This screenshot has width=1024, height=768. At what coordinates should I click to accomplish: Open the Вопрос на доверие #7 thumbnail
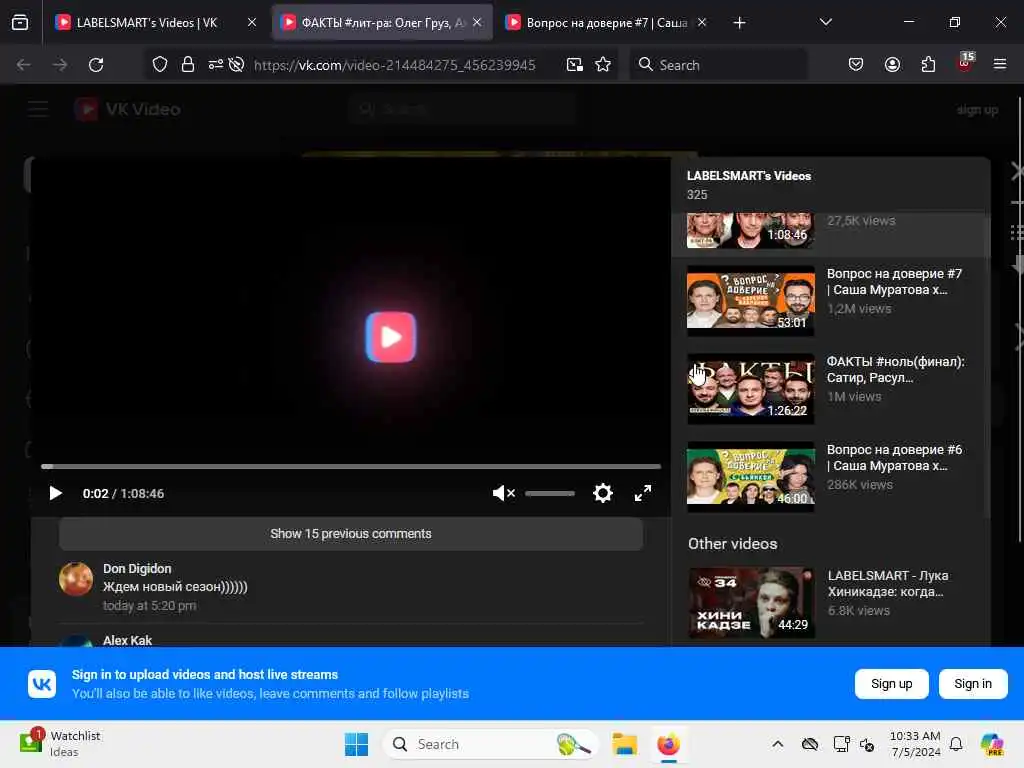750,300
